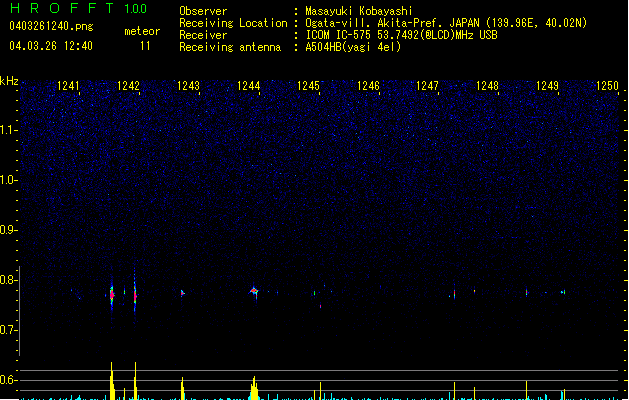This screenshot has width=629, height=400.
Task: Click the 0.6 kHz frequency tick label
Action: coord(8,380)
